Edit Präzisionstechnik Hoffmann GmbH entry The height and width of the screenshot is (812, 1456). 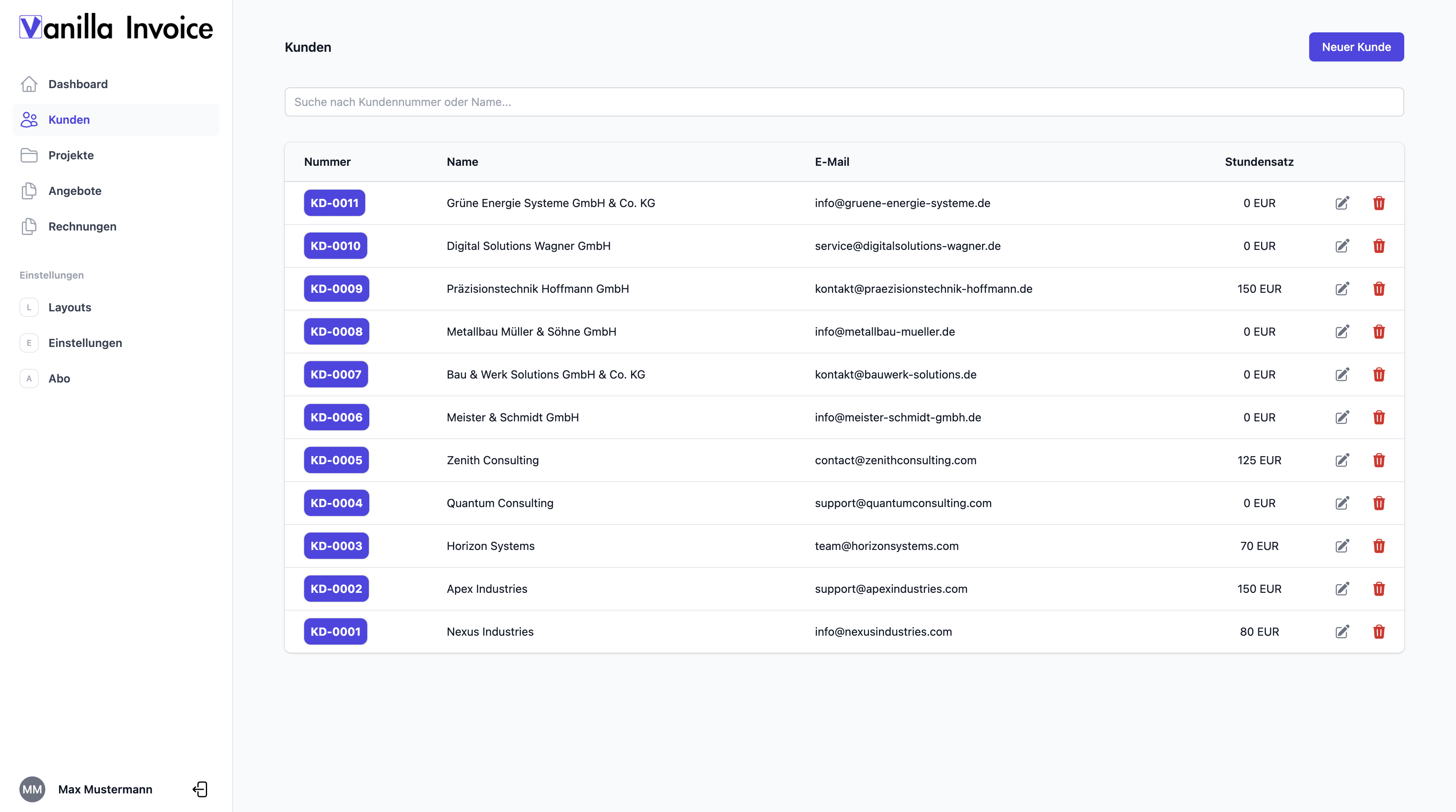pos(1342,289)
